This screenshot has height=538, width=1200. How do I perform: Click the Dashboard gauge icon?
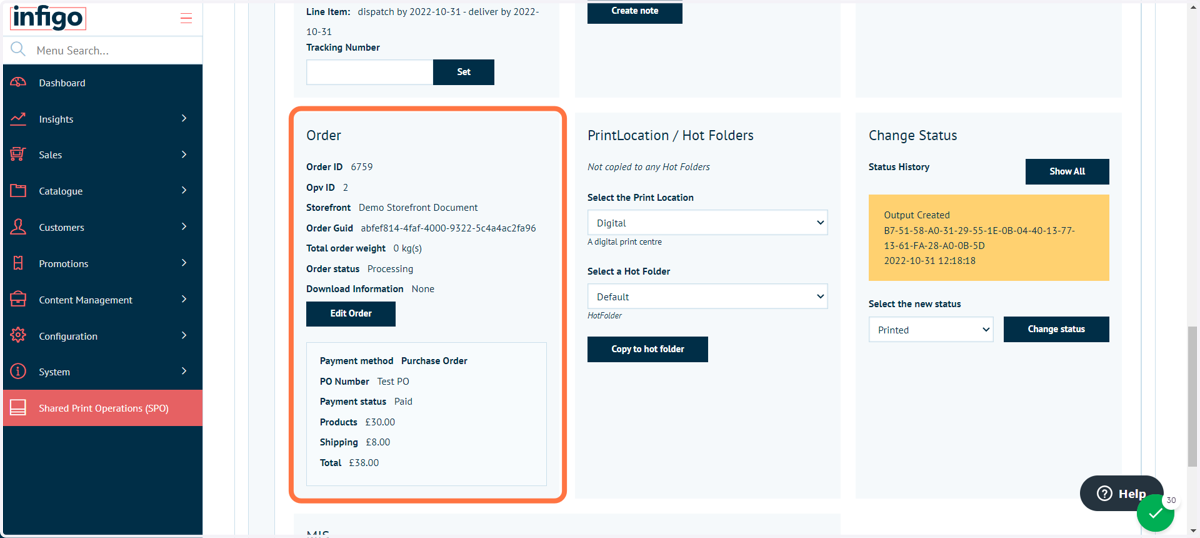coord(18,83)
